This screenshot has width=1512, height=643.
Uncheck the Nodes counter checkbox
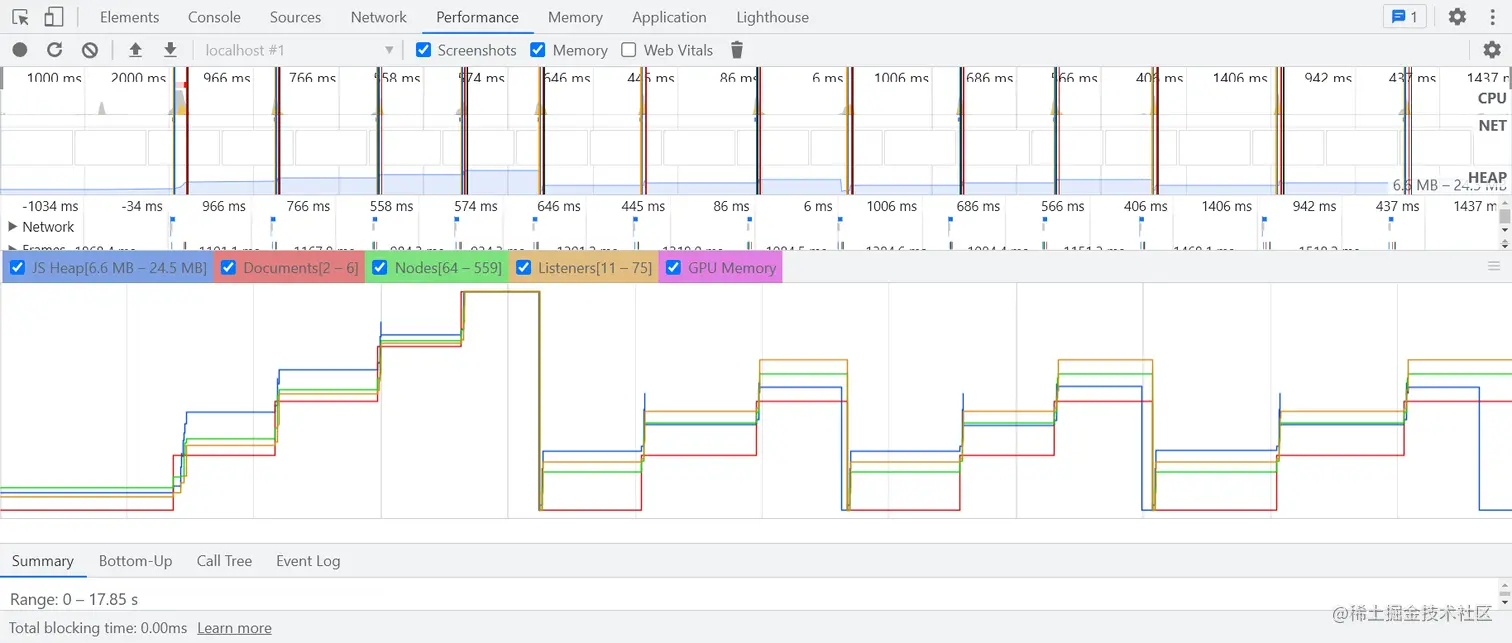tap(380, 268)
